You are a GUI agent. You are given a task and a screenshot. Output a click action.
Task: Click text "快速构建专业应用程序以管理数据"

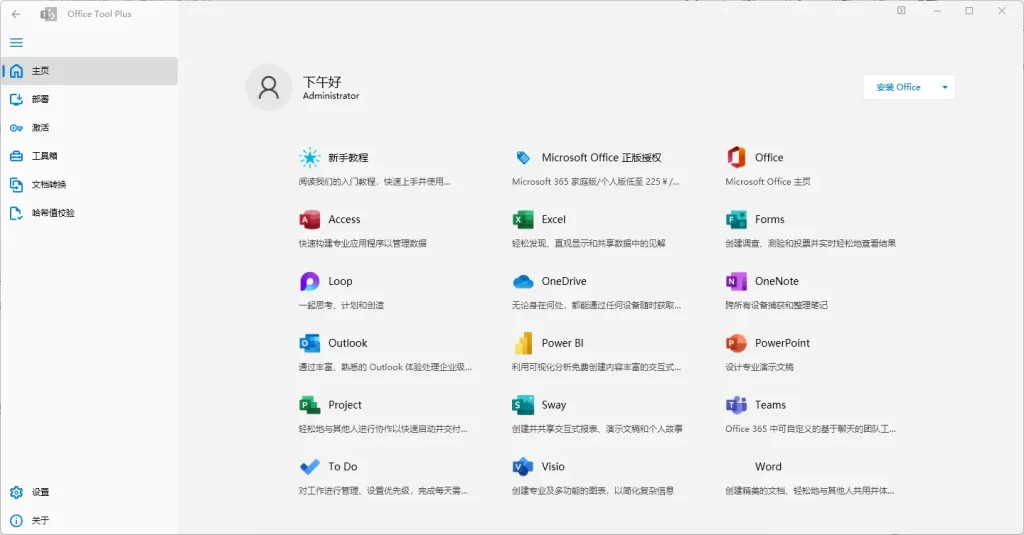tap(362, 243)
